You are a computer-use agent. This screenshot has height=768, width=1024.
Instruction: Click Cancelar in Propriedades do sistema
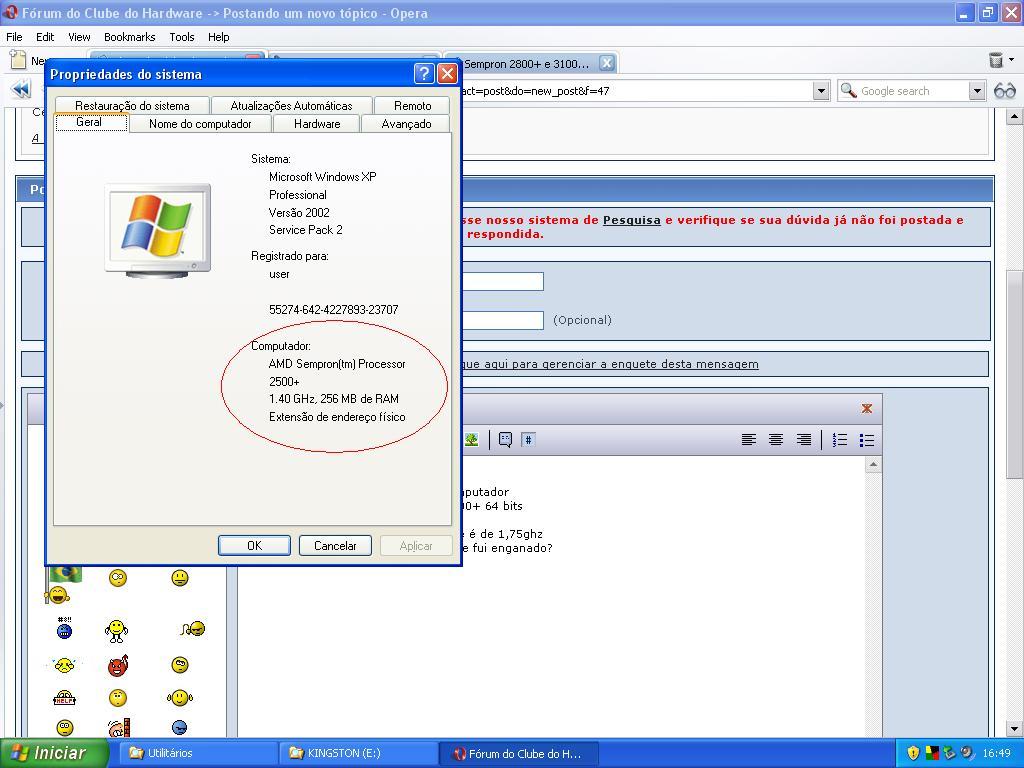tap(335, 545)
